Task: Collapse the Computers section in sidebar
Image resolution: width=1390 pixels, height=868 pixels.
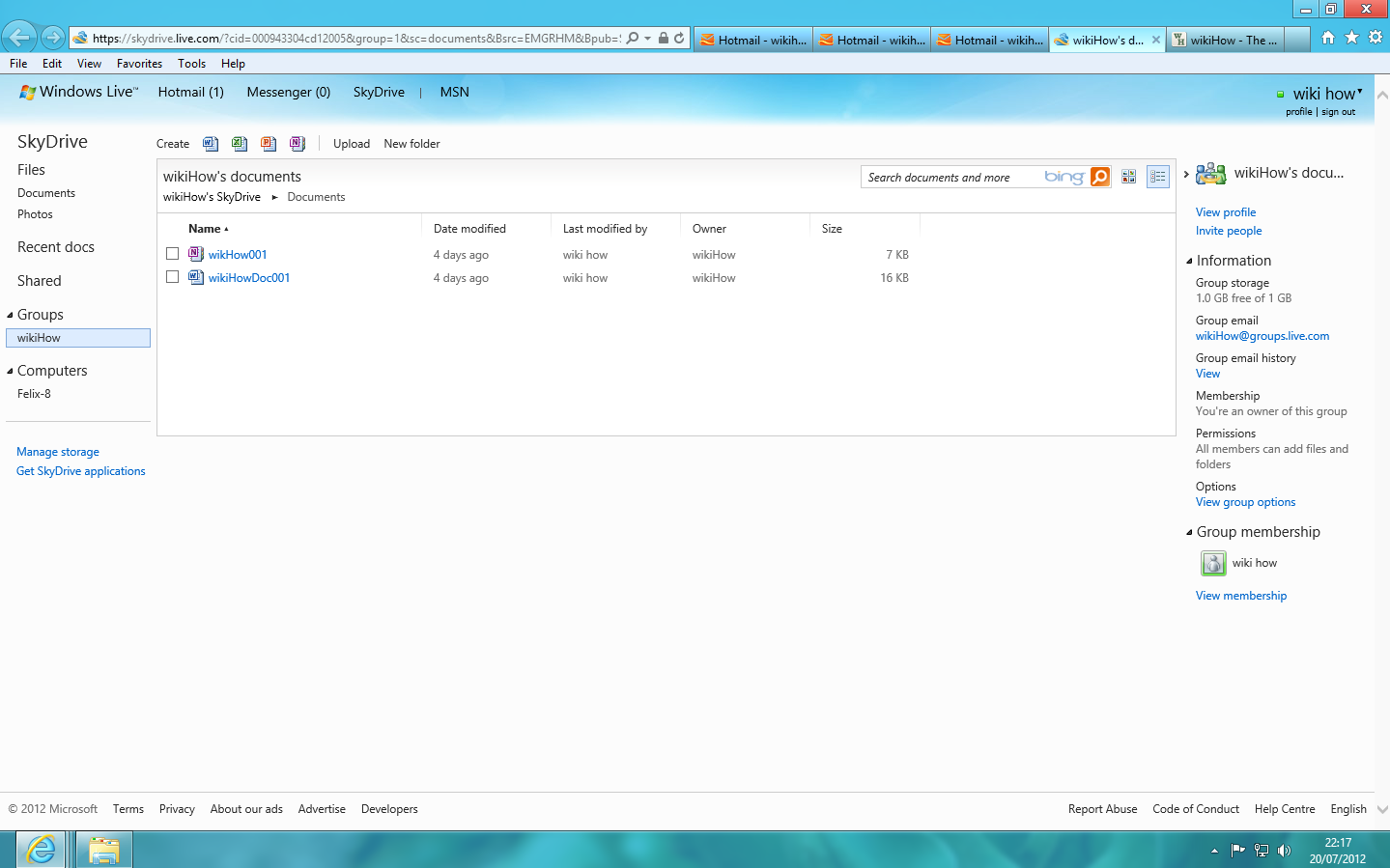Action: point(11,371)
